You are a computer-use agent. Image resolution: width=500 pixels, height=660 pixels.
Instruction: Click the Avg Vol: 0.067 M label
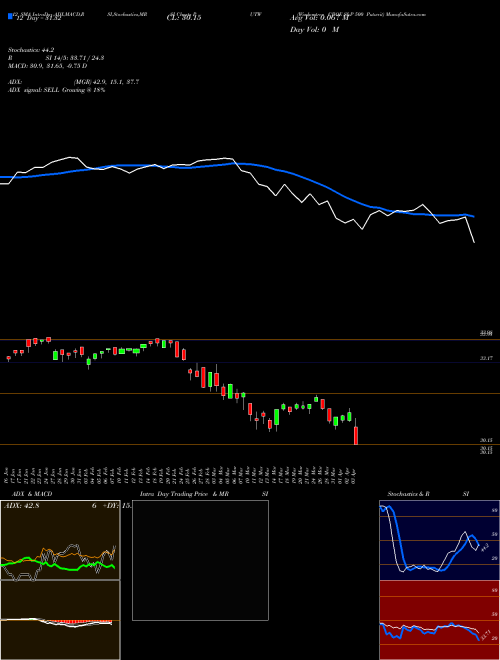pyautogui.click(x=317, y=18)
